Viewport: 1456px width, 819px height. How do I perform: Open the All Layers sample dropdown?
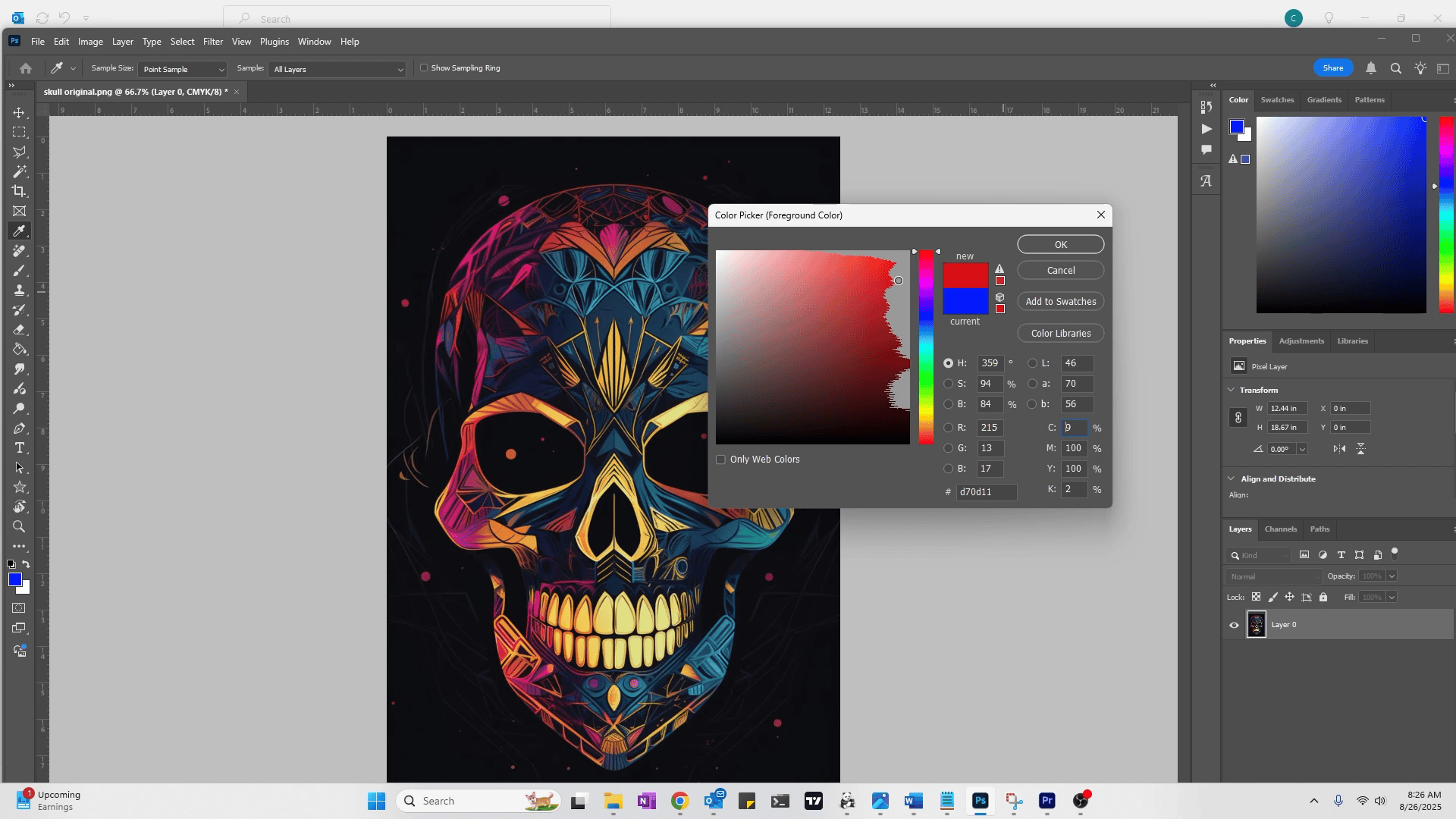point(337,69)
